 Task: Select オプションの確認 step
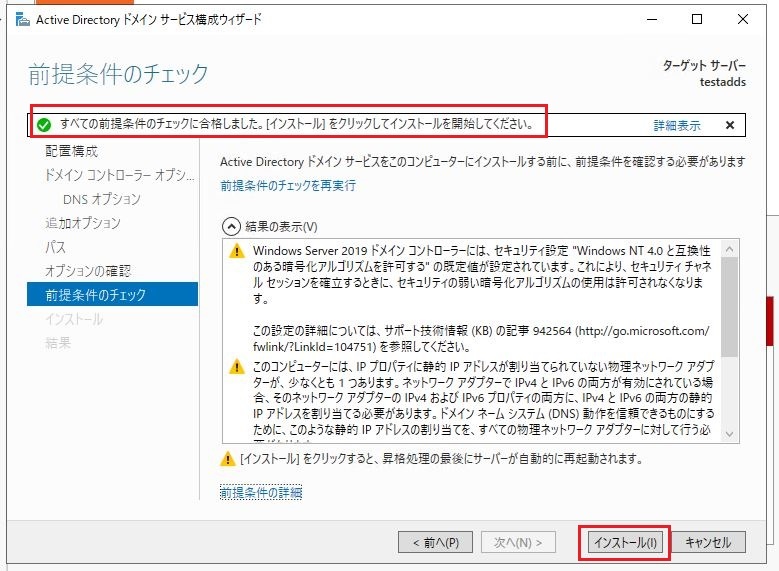pos(88,271)
